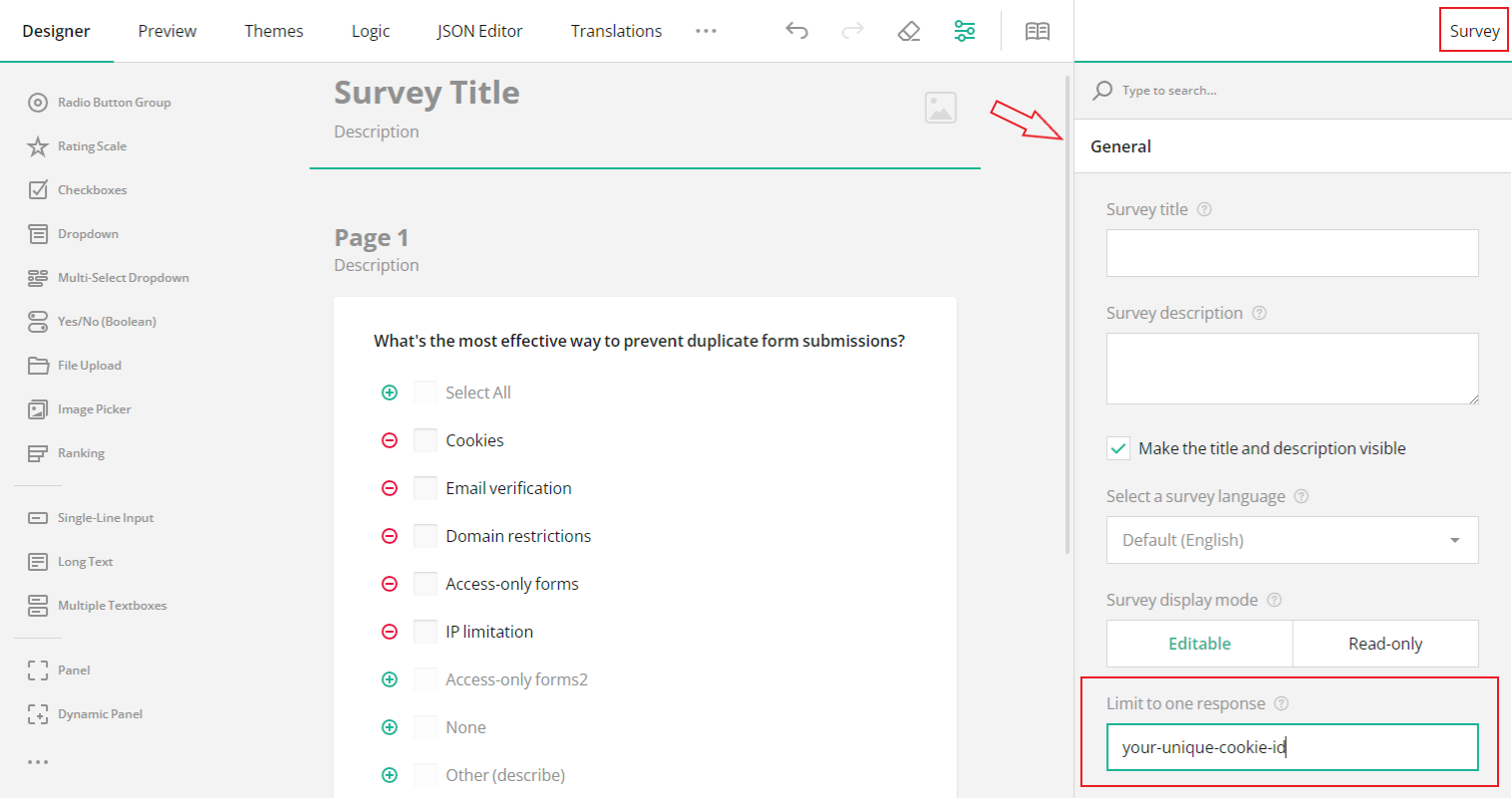Expand the toolbox more options ellipsis
Screen dimensions: 1512x798
pyautogui.click(x=38, y=762)
